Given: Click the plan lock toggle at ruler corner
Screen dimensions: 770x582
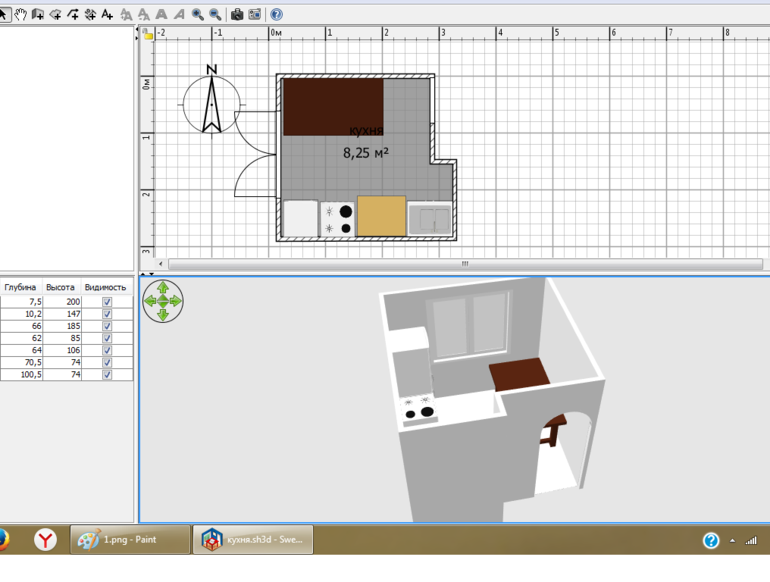Looking at the screenshot, I should [x=148, y=34].
